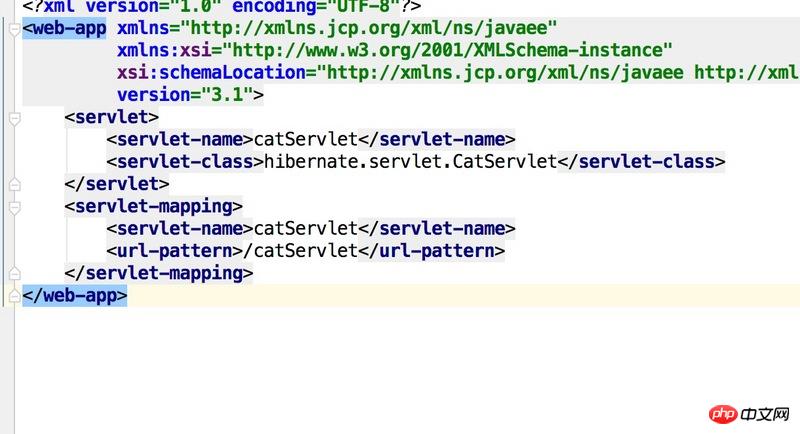Viewport: 800px width, 434px height.
Task: Click the version="3.1" attribute
Action: [x=185, y=95]
